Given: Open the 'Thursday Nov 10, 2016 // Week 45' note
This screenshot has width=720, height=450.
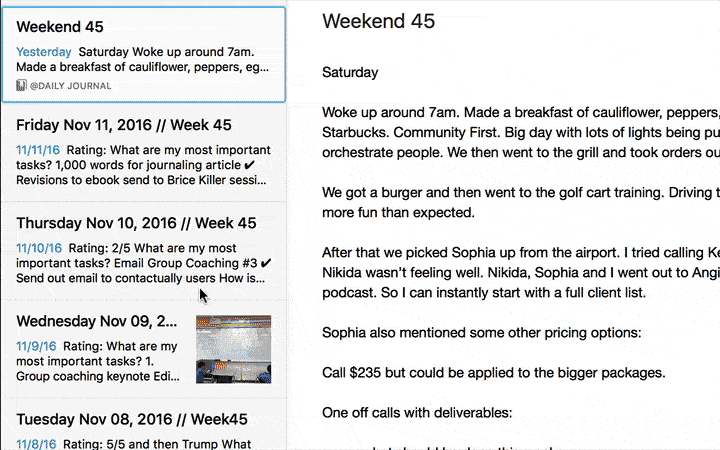Looking at the screenshot, I should click(136, 223).
